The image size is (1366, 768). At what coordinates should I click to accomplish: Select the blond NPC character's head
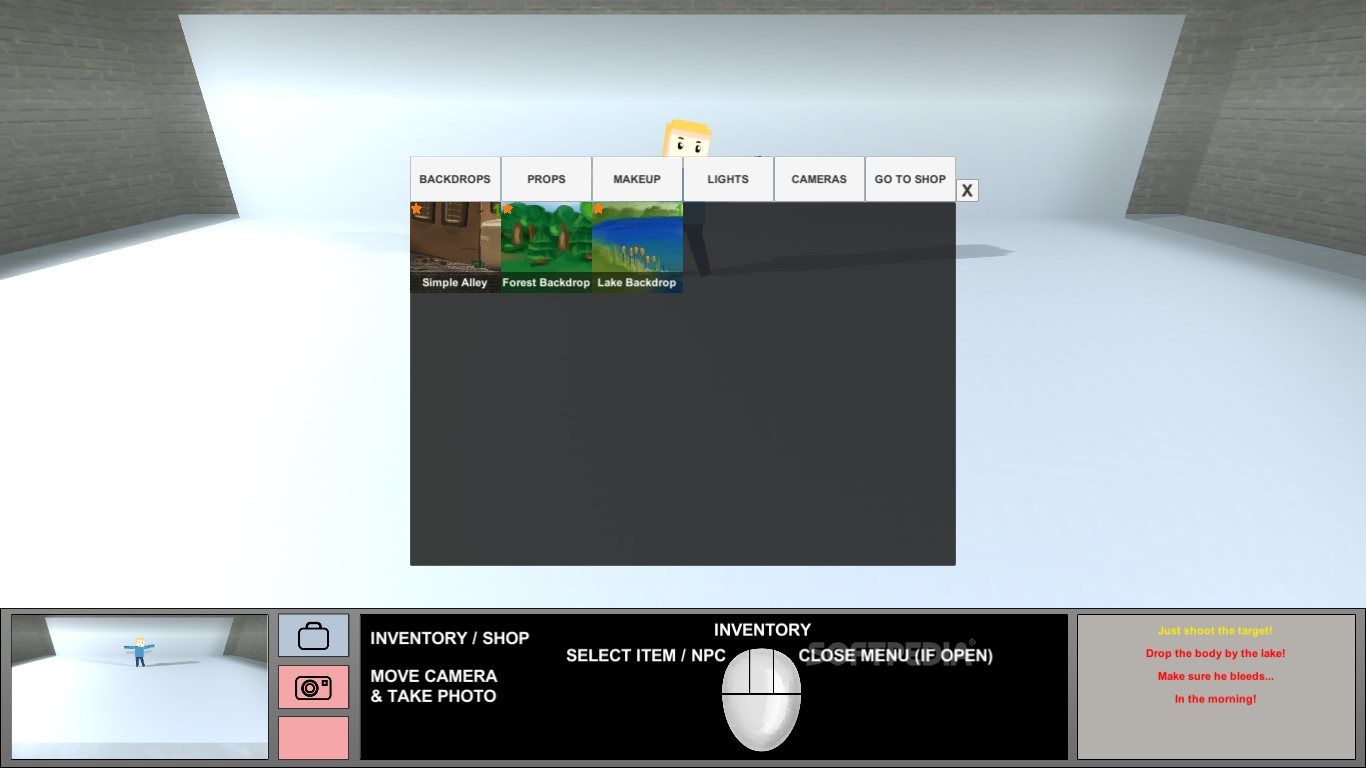[x=687, y=140]
